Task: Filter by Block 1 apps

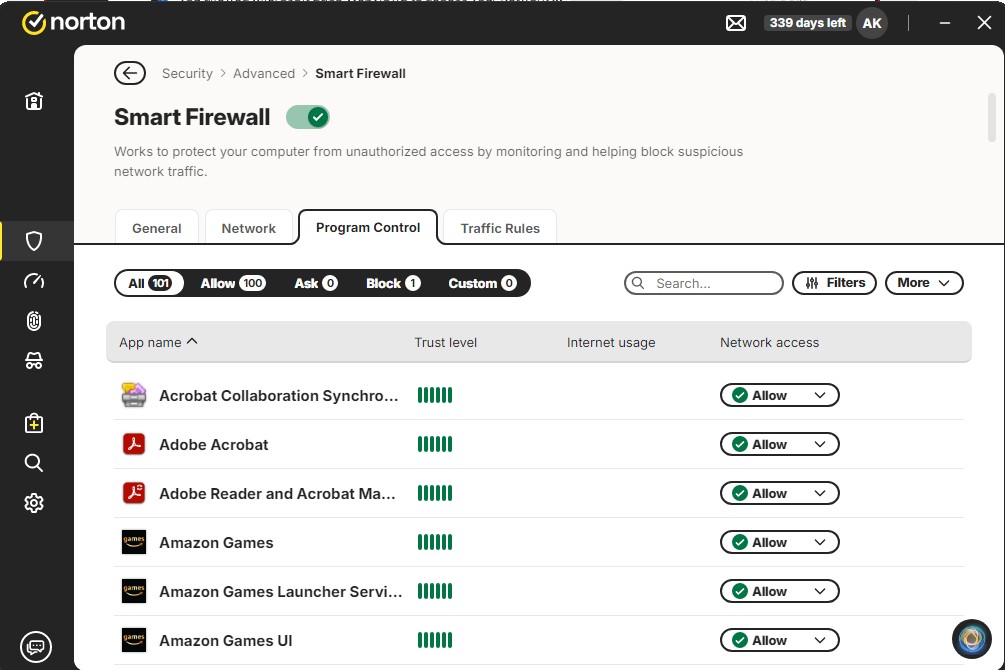Action: [393, 283]
